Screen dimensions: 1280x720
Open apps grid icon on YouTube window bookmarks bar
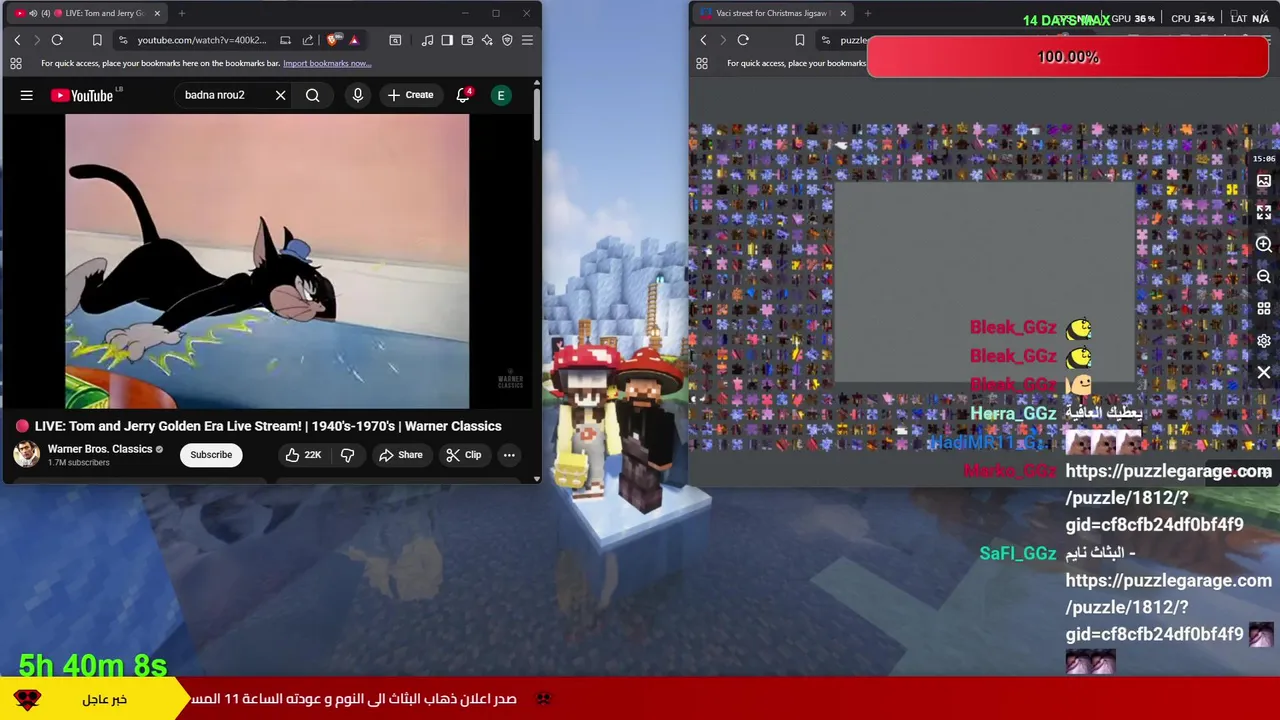click(16, 63)
